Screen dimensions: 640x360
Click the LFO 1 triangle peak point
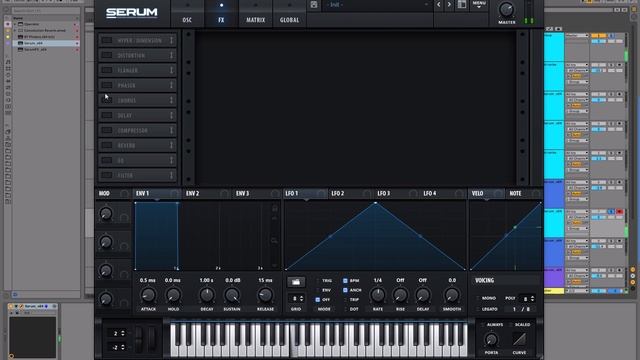[376, 203]
